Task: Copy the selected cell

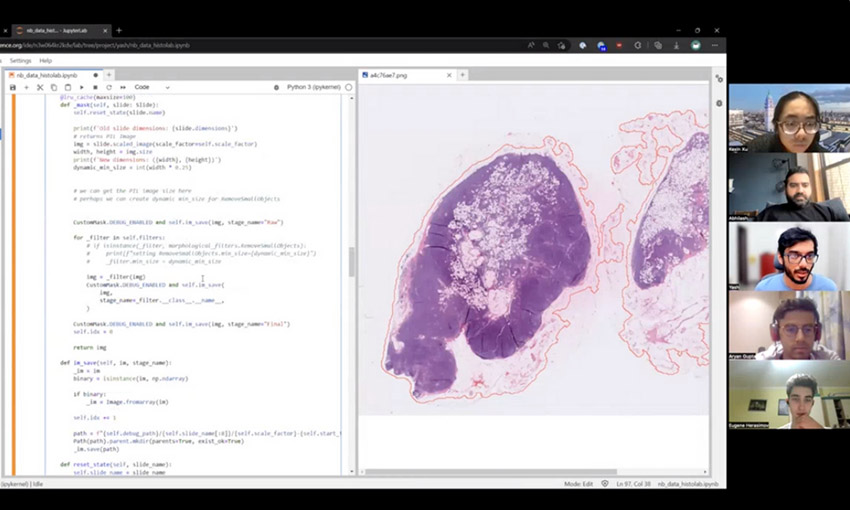Action: pyautogui.click(x=54, y=88)
